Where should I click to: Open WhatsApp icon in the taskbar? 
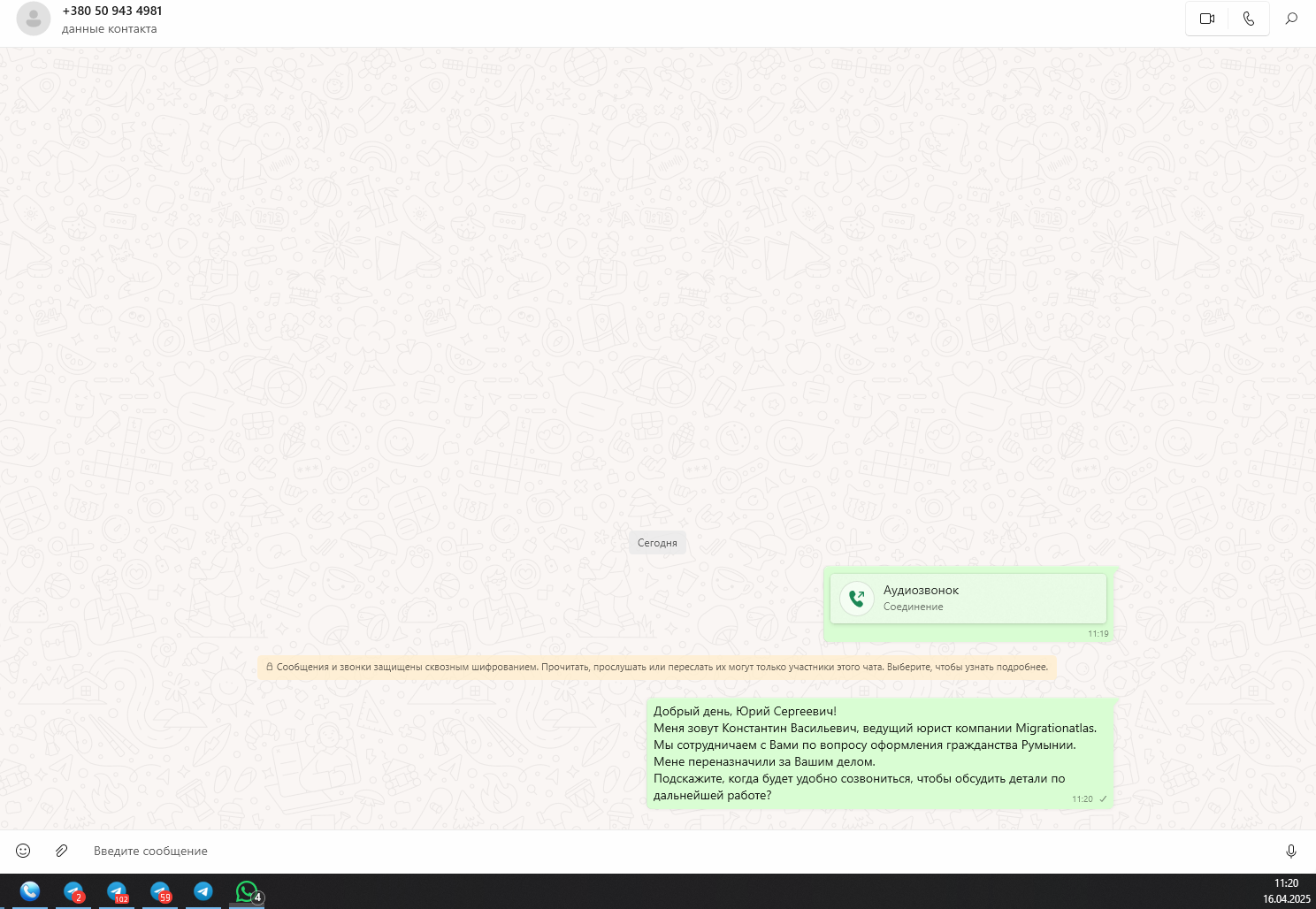coord(247,891)
